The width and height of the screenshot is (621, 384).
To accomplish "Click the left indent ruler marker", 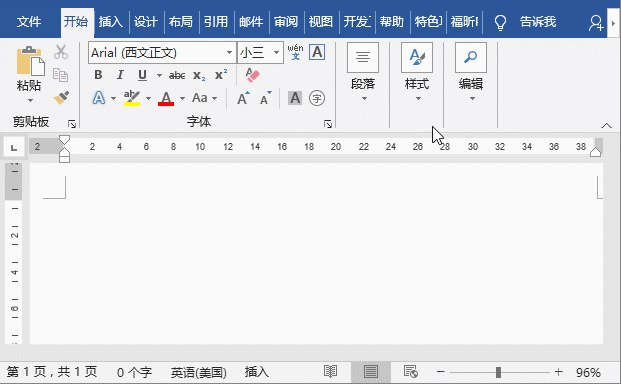I will (64, 158).
